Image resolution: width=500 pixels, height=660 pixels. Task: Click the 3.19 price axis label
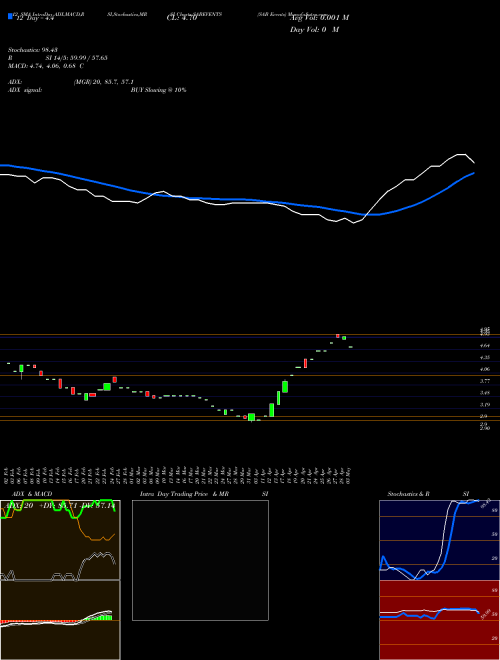coord(484,405)
